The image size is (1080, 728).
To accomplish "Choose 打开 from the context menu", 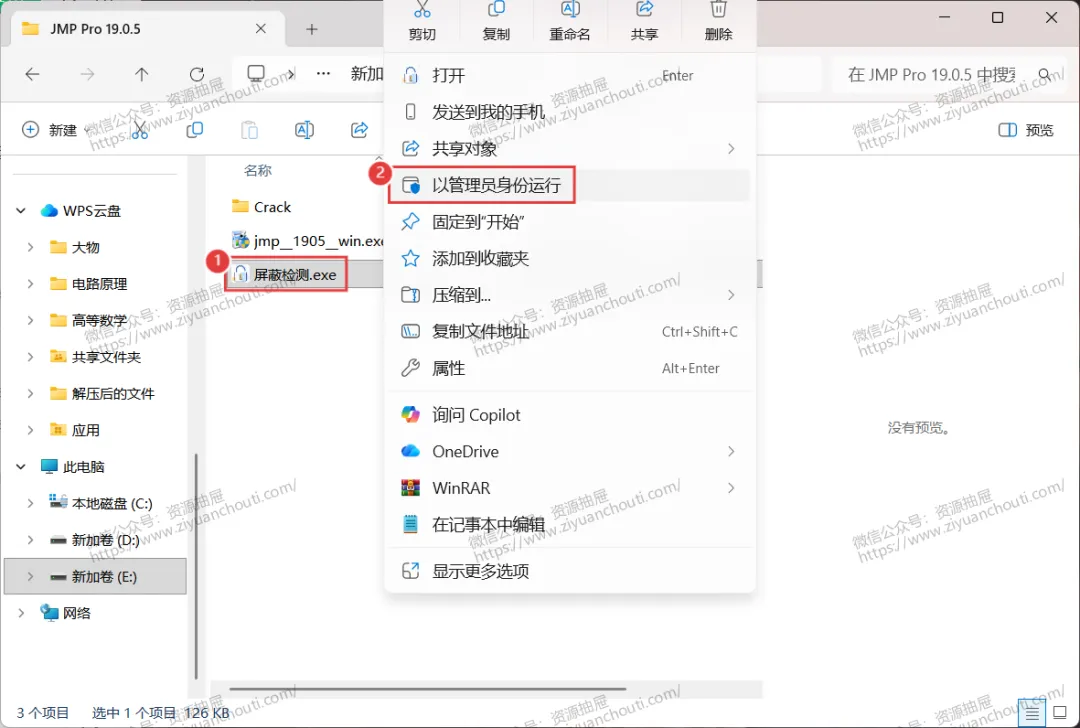I will pos(570,75).
